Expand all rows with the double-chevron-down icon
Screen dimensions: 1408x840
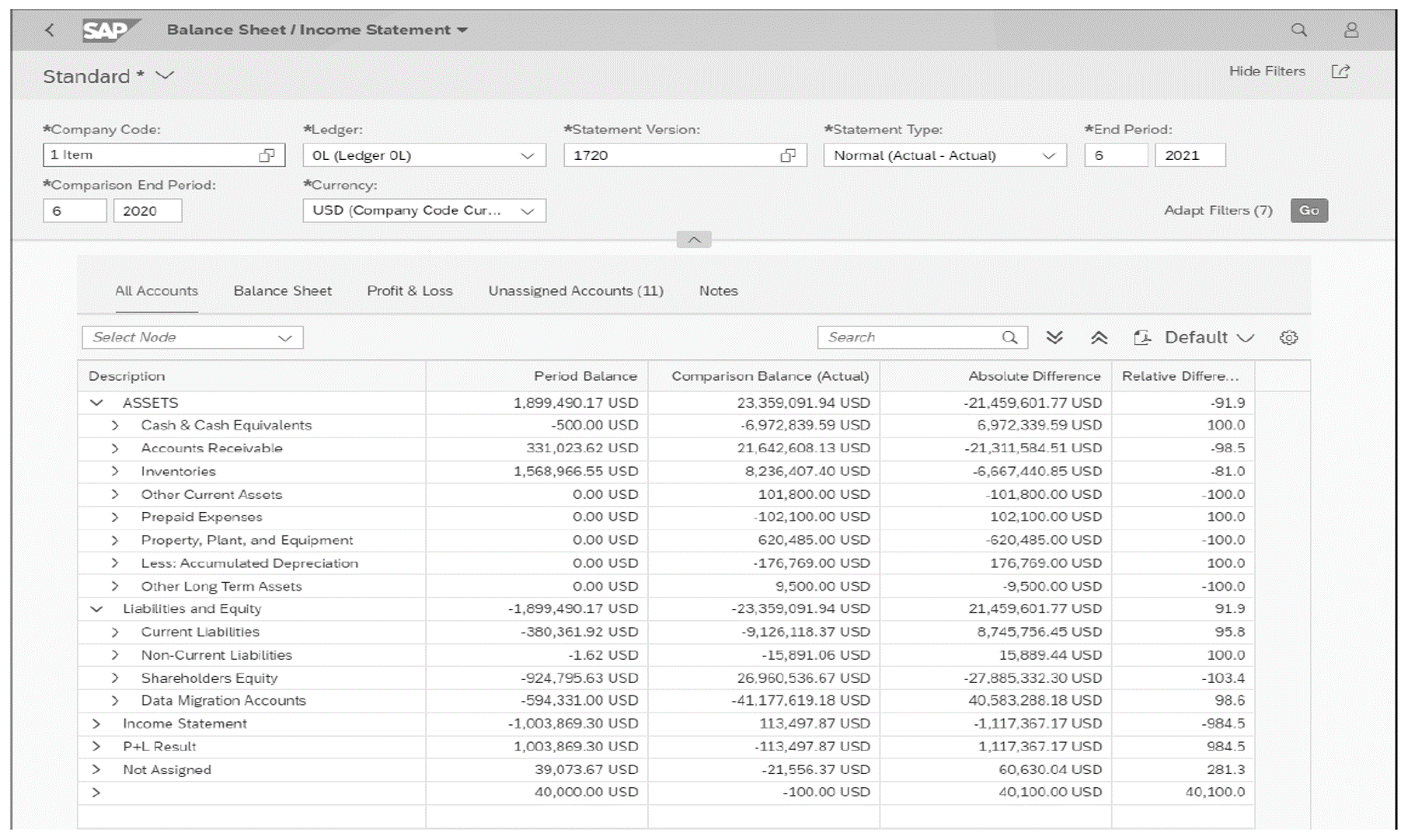[1055, 337]
